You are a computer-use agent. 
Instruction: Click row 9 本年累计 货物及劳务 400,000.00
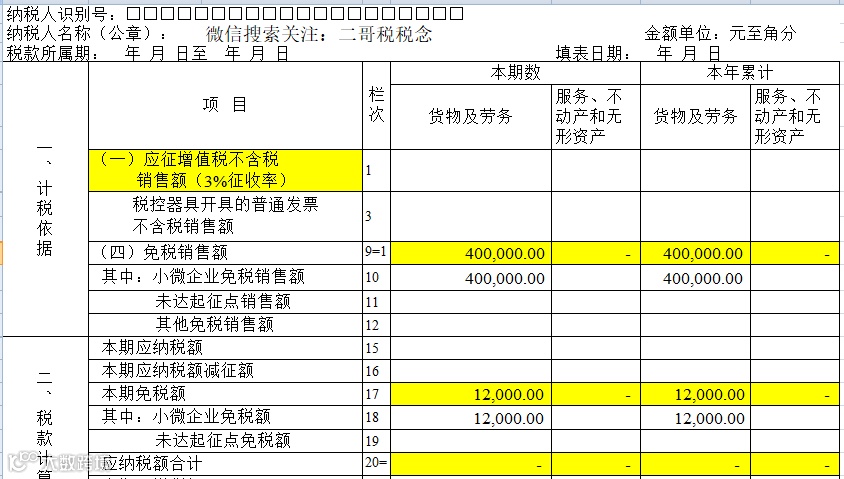(695, 253)
